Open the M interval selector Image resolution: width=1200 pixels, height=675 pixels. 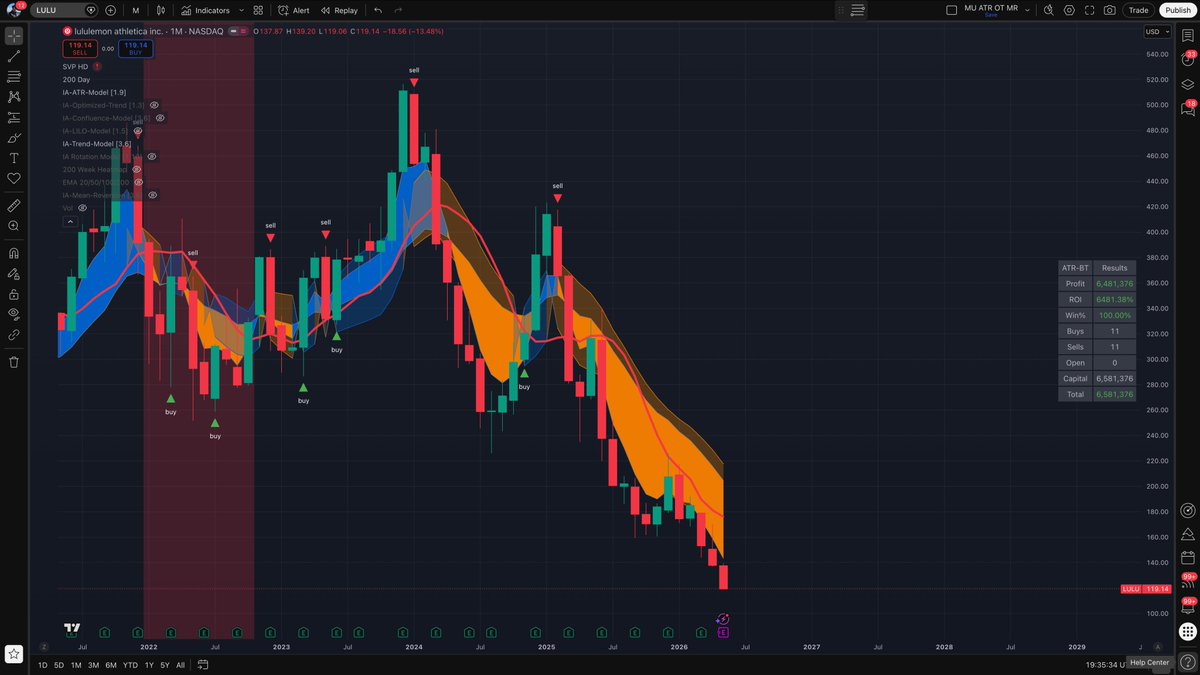136,10
